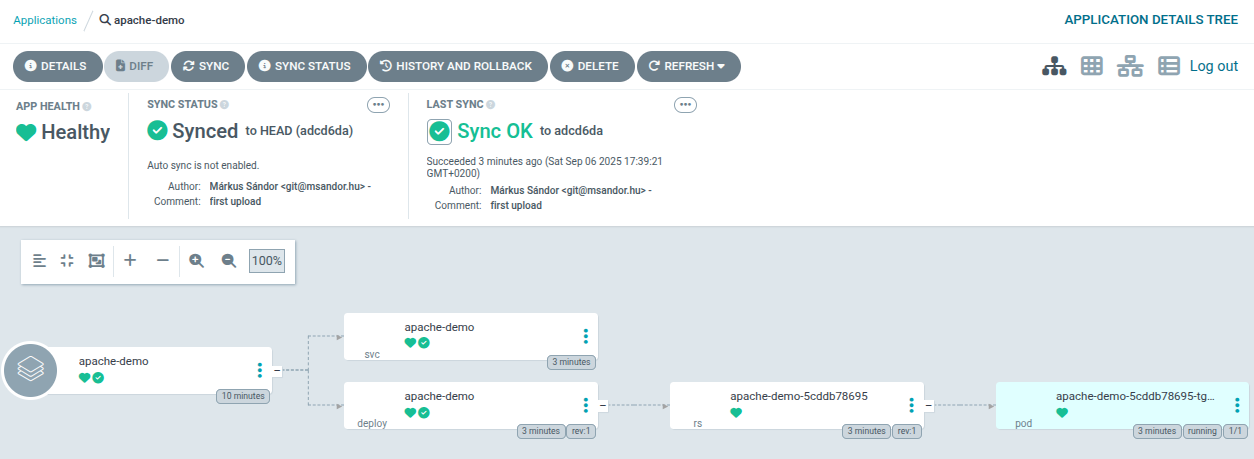
Task: Switch to the tree view icon
Action: 1054,66
